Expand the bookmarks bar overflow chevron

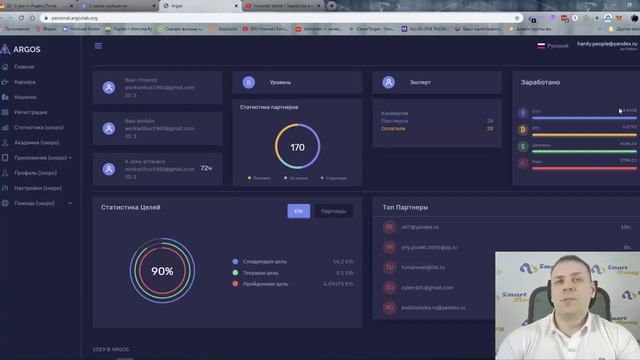tap(600, 29)
